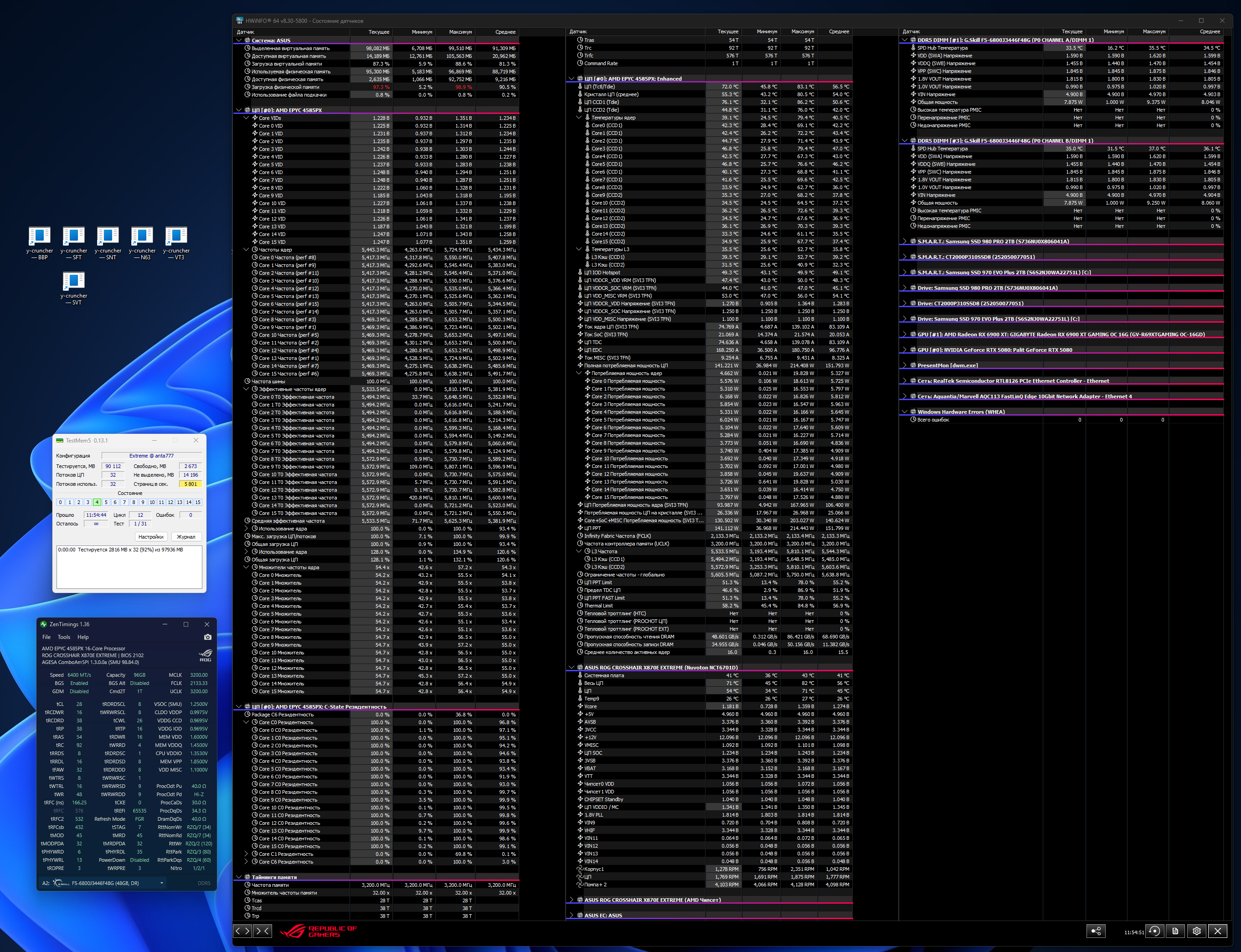Click HWiNFO reset clock icon
The width and height of the screenshot is (1241, 952).
pos(1154,931)
